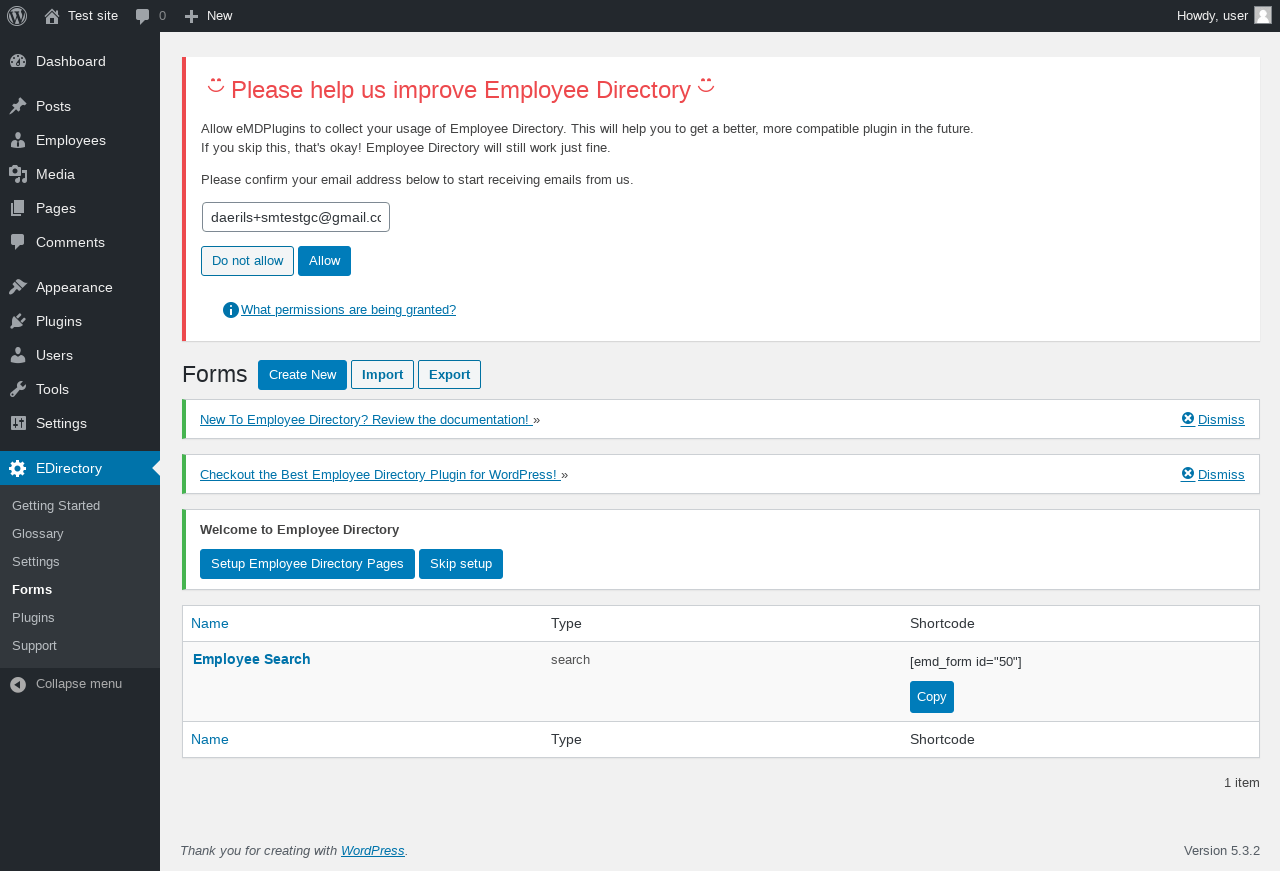Click the Do not allow button

pos(247,261)
